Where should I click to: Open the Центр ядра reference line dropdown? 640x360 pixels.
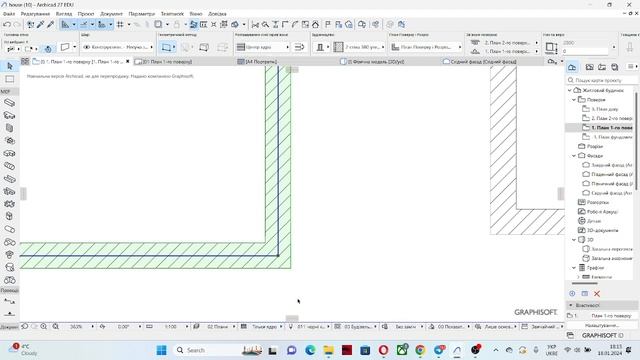pyautogui.click(x=262, y=47)
